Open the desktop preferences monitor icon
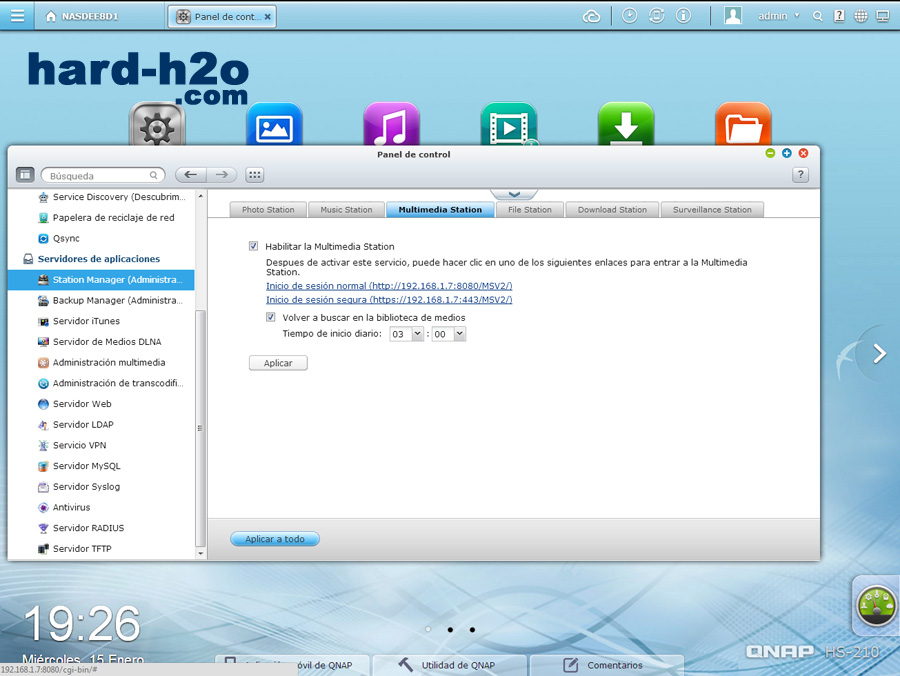Image resolution: width=900 pixels, height=676 pixels. click(x=883, y=16)
